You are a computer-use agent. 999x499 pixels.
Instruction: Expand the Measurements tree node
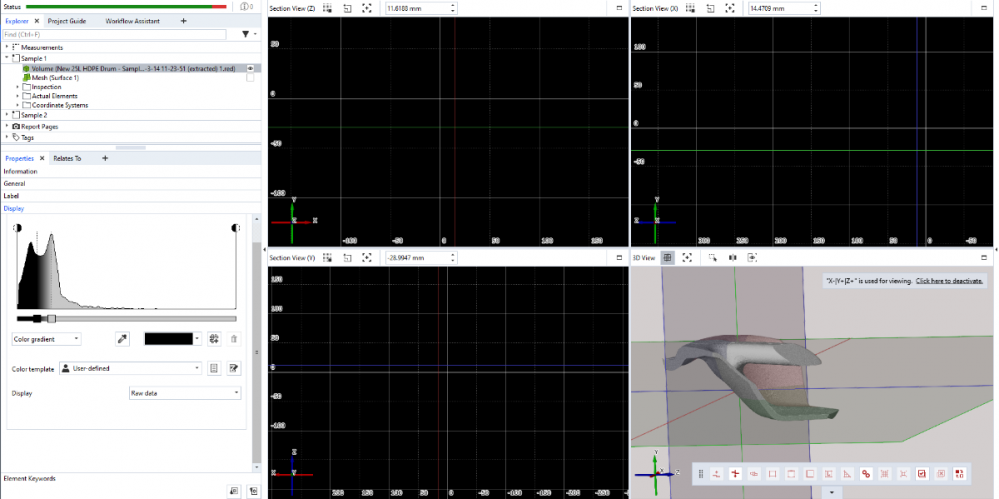[x=6, y=47]
